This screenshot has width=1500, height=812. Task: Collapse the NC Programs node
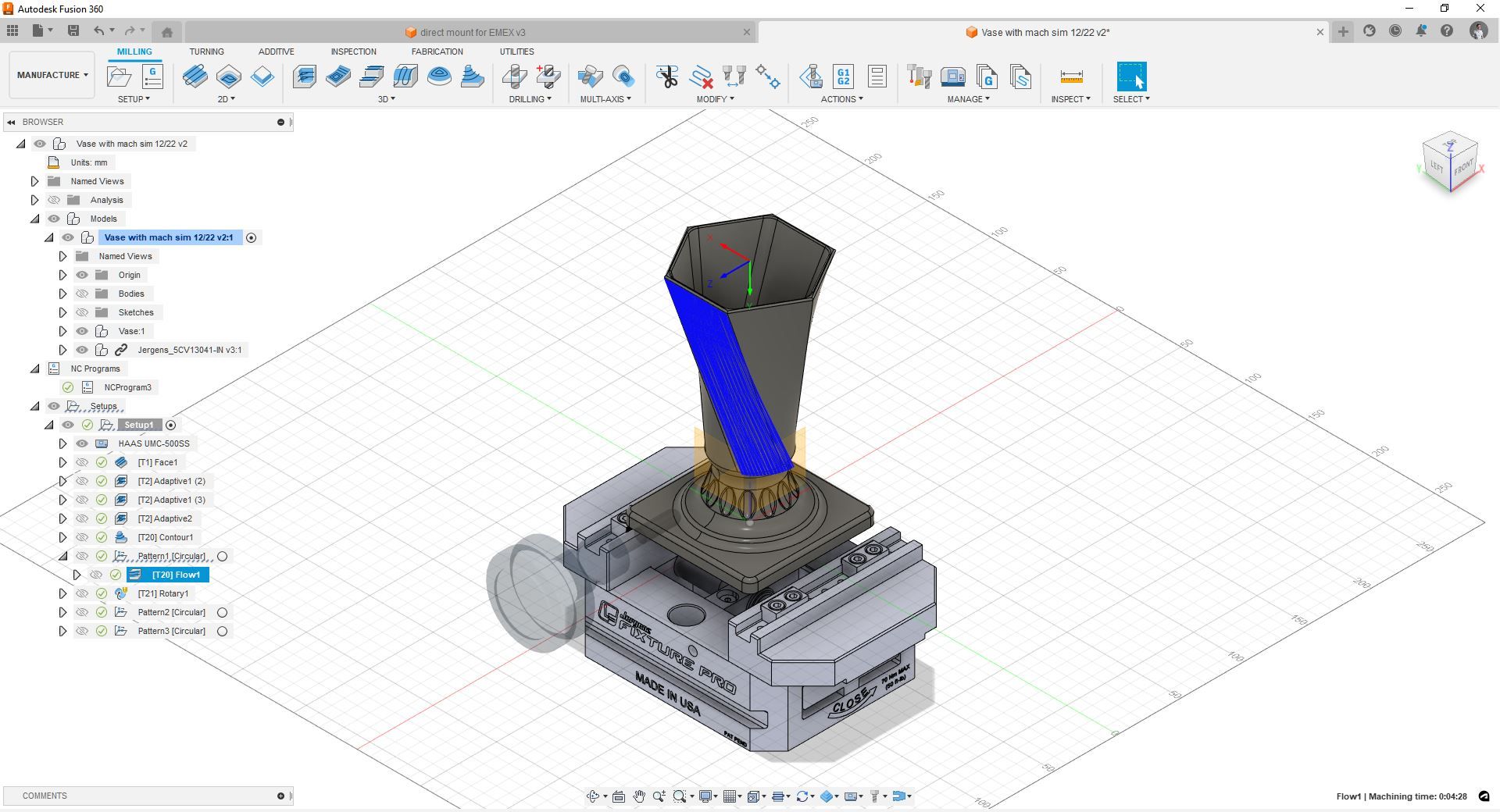pyautogui.click(x=34, y=369)
